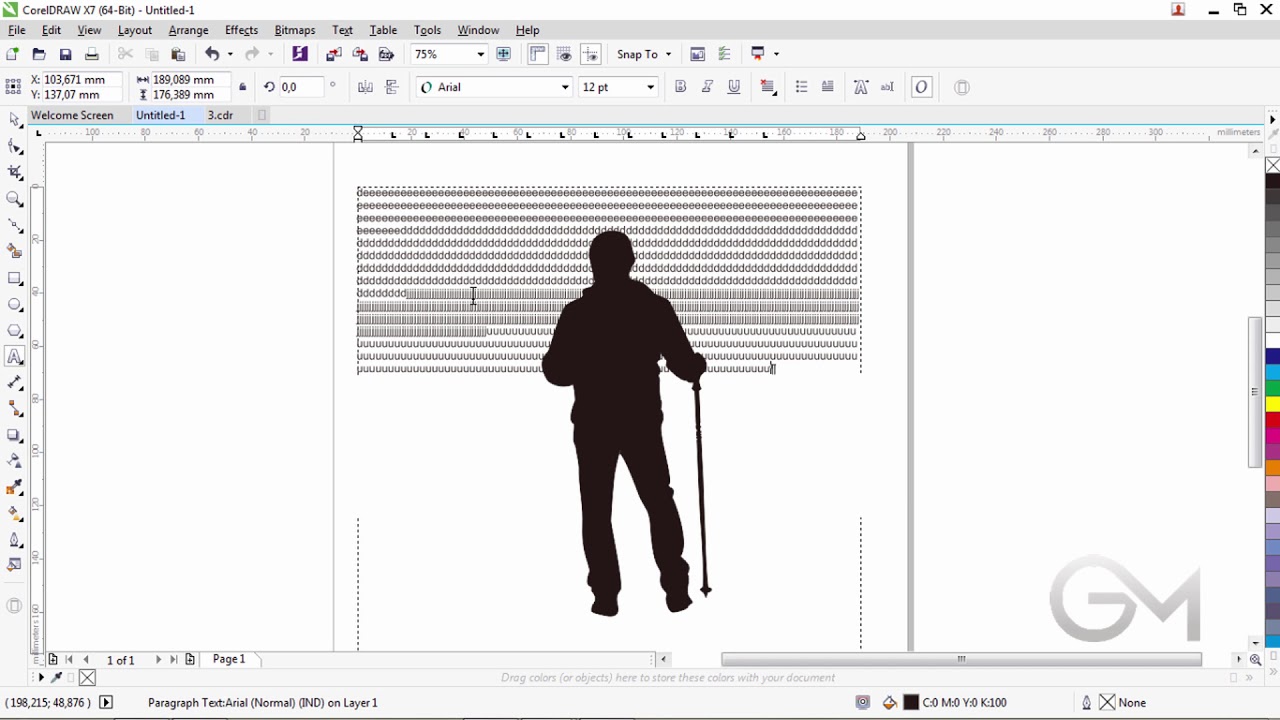Toggle italic text formatting

707,87
